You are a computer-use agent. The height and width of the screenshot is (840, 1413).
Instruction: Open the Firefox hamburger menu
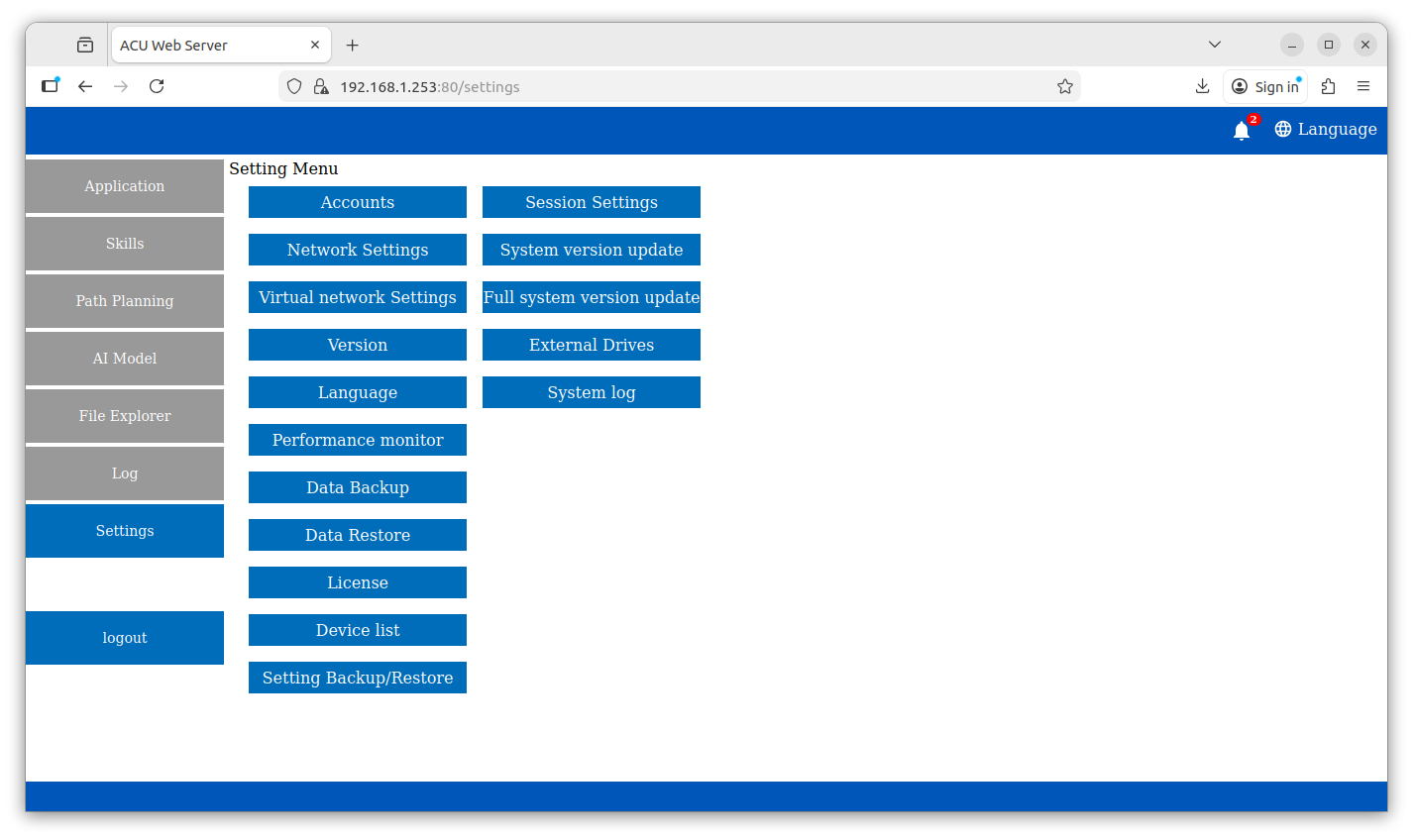[1363, 86]
